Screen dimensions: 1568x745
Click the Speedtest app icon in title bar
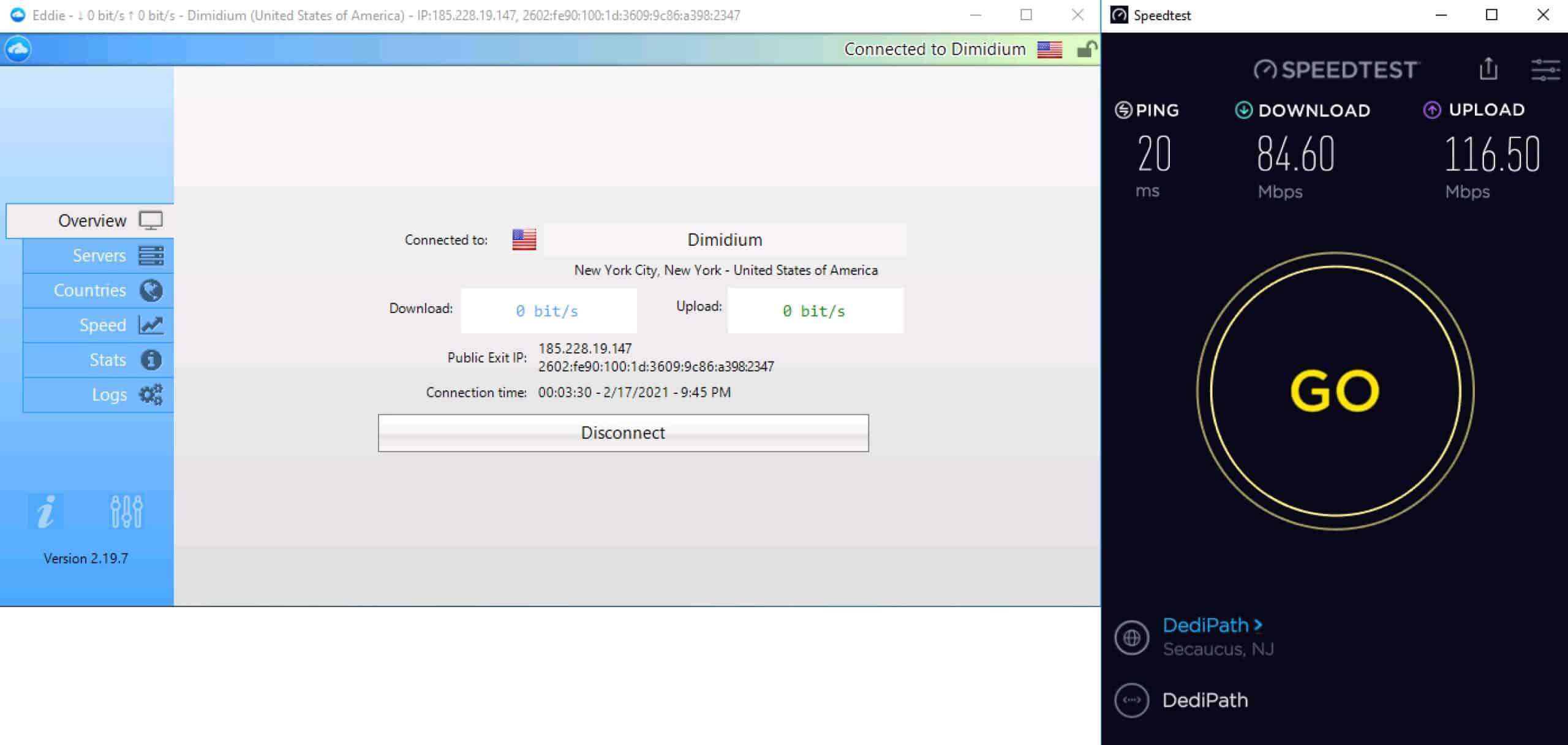pyautogui.click(x=1119, y=15)
